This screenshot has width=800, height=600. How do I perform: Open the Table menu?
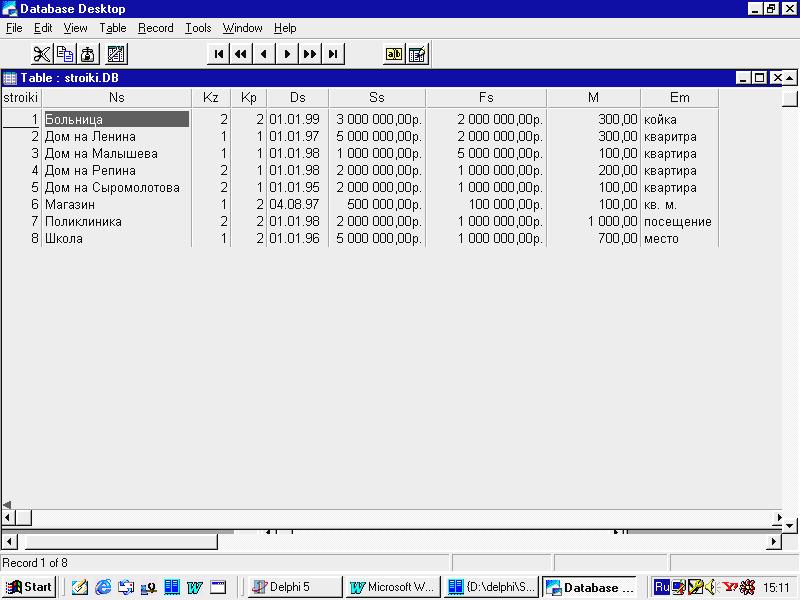[x=113, y=28]
